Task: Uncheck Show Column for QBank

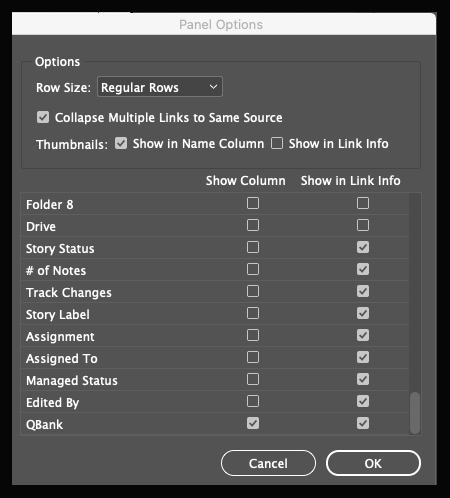Action: [253, 423]
